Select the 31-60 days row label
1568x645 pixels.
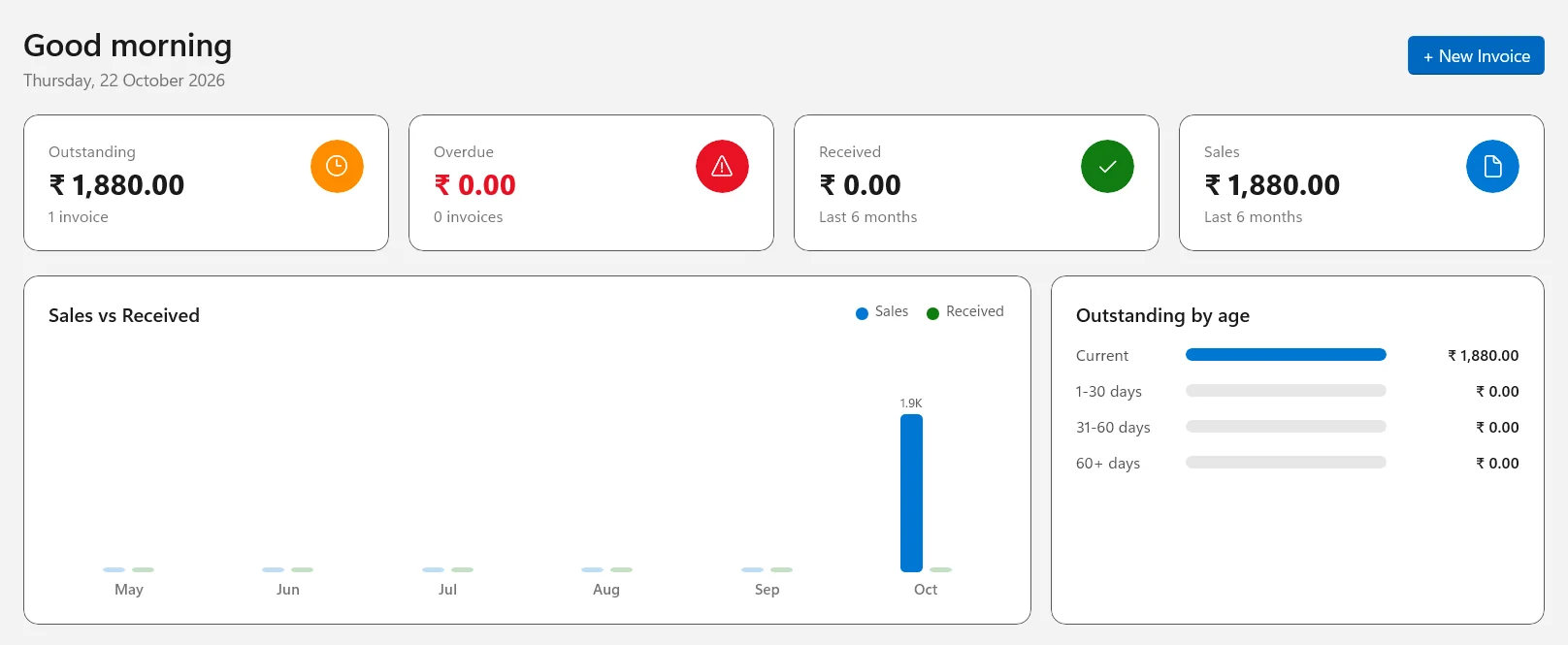[x=1113, y=428]
